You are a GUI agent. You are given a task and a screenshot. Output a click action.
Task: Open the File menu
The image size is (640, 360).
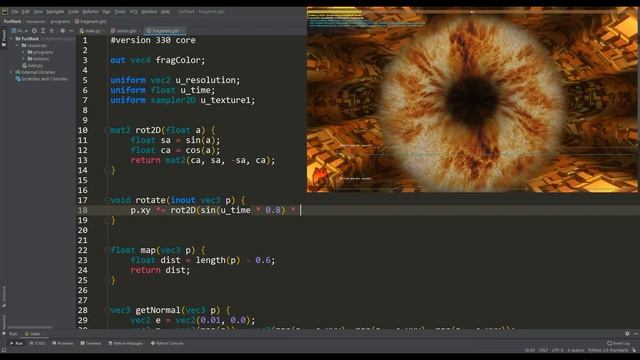click(x=15, y=12)
